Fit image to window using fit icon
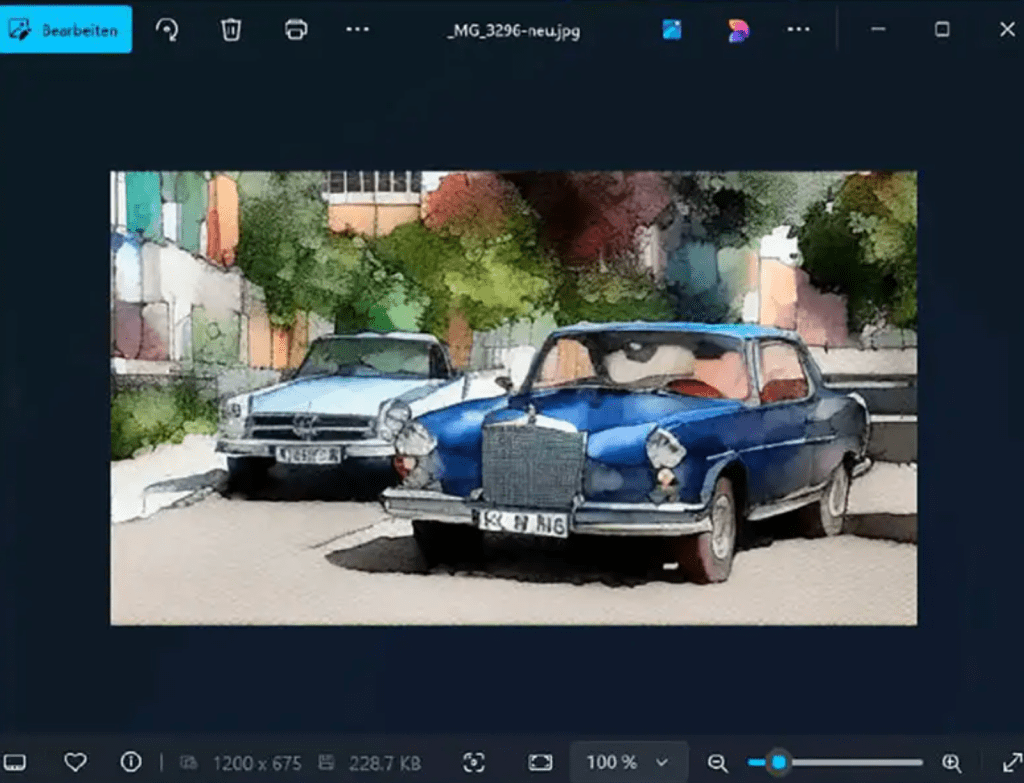 point(540,762)
